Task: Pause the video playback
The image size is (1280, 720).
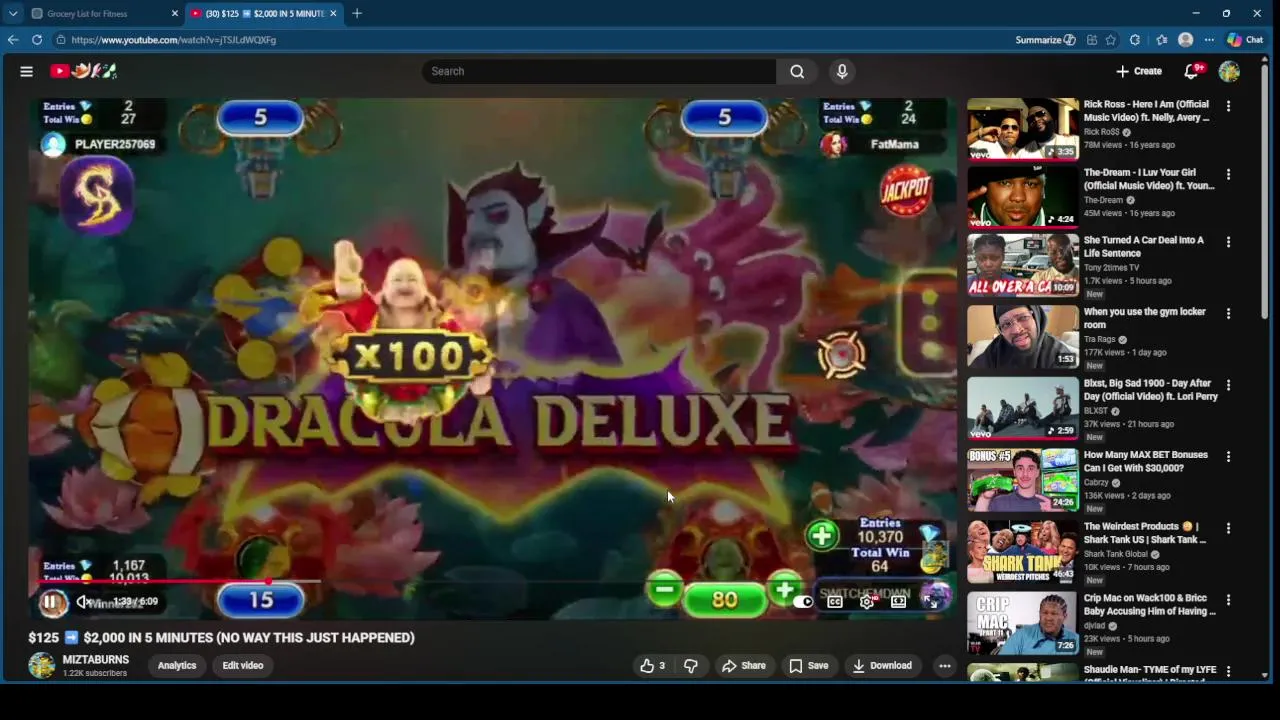Action: (x=50, y=602)
